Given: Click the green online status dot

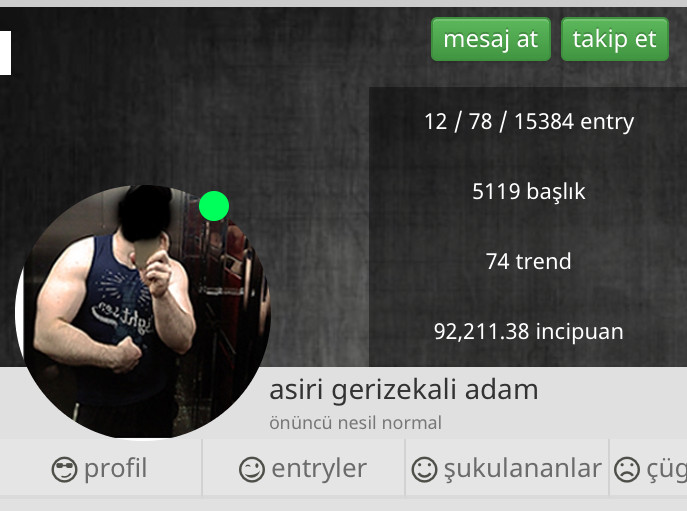Looking at the screenshot, I should 214,206.
